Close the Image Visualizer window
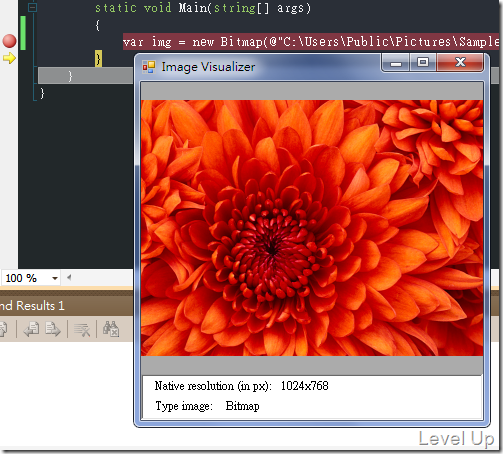The image size is (503, 454). point(460,62)
